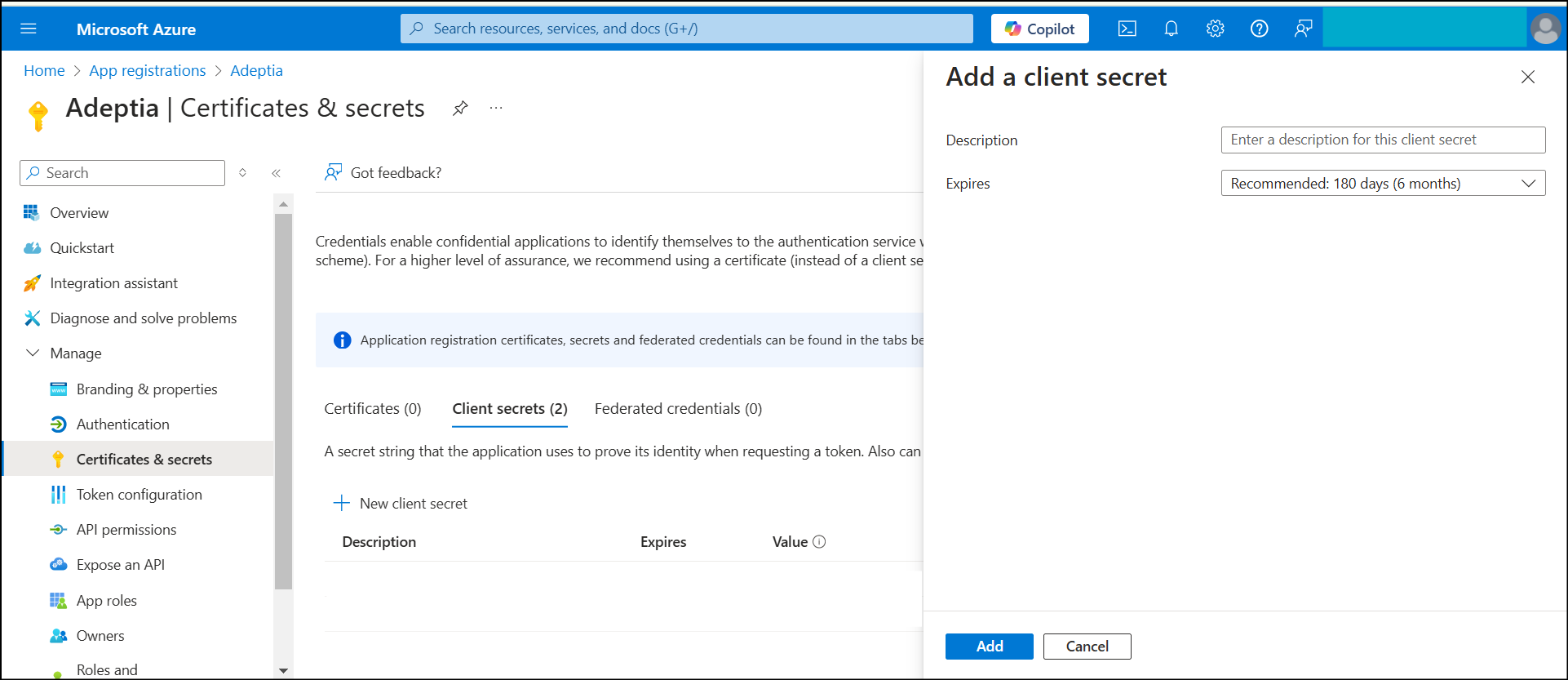
Task: Click the sidebar scrollbar down arrow
Action: coord(283,670)
